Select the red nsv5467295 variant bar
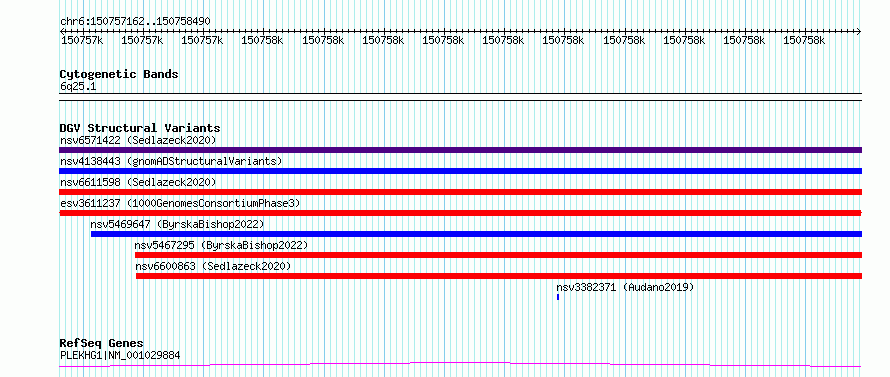The image size is (890, 377). tap(498, 255)
